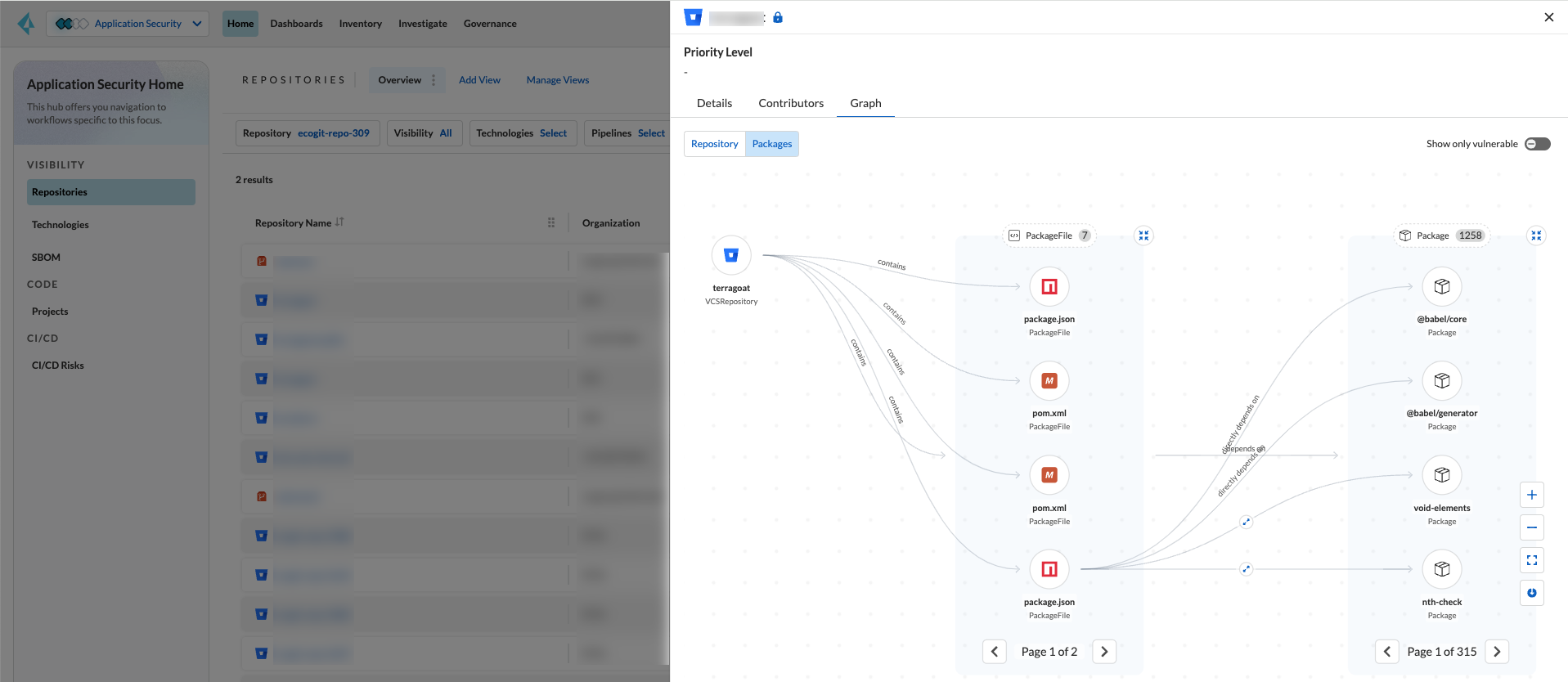
Task: Open the Pipelines Select filter
Action: pyautogui.click(x=628, y=133)
